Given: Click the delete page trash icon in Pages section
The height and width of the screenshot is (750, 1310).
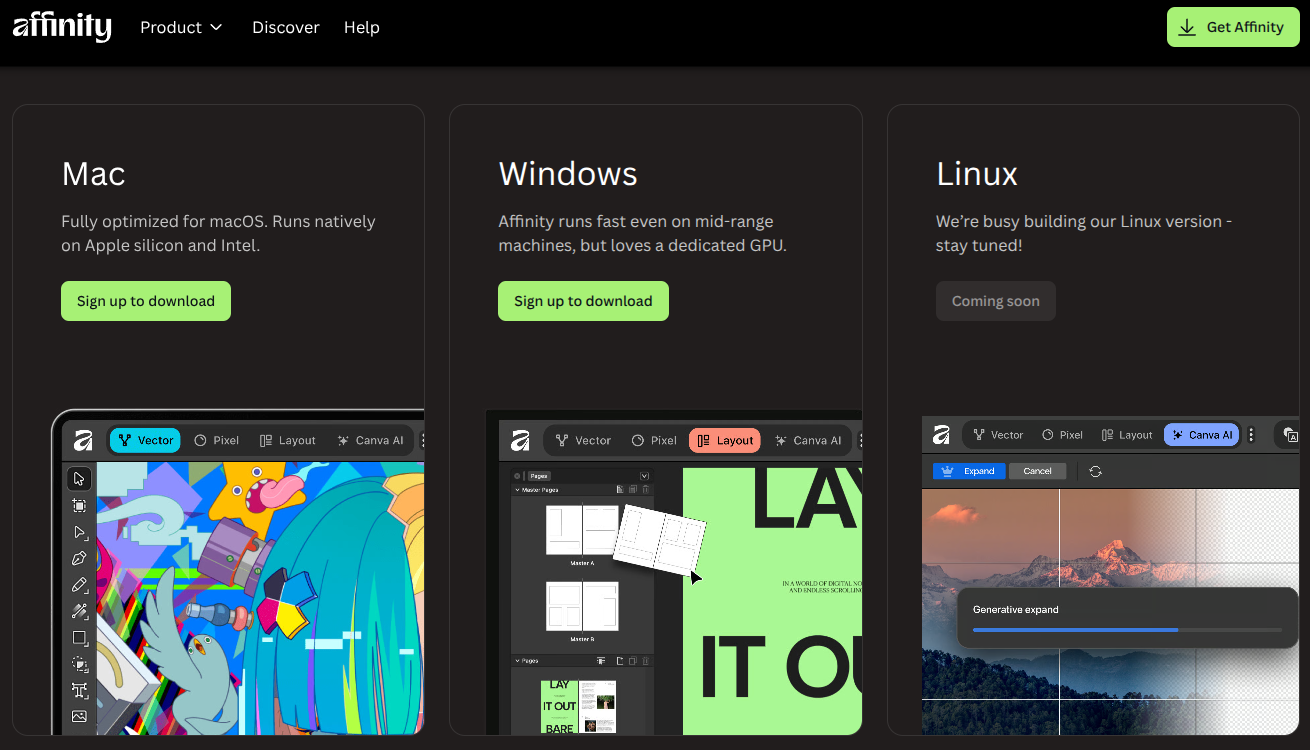Looking at the screenshot, I should pyautogui.click(x=646, y=661).
